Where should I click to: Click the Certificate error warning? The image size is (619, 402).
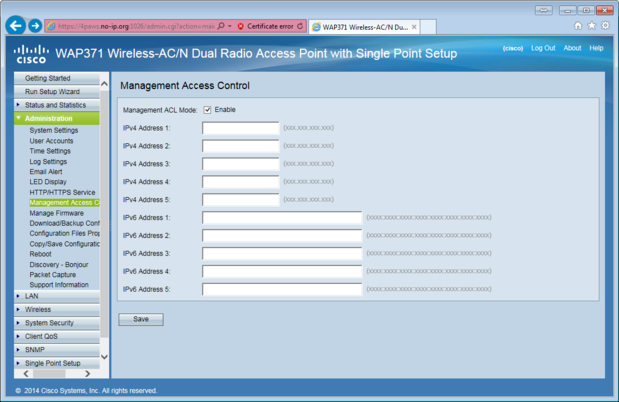pyautogui.click(x=266, y=26)
